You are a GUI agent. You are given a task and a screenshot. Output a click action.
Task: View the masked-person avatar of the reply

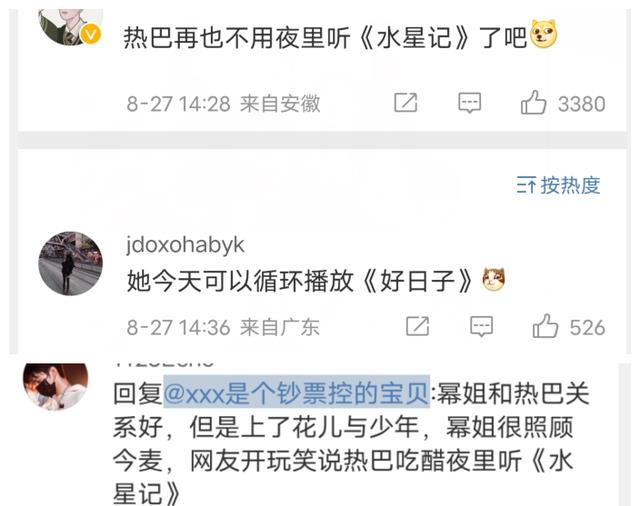[x=56, y=385]
